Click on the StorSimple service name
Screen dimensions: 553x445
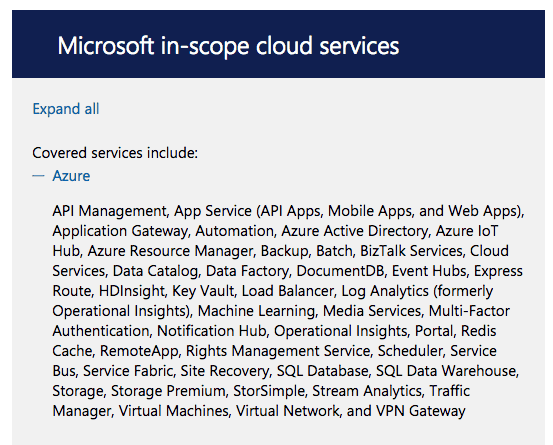(x=269, y=391)
